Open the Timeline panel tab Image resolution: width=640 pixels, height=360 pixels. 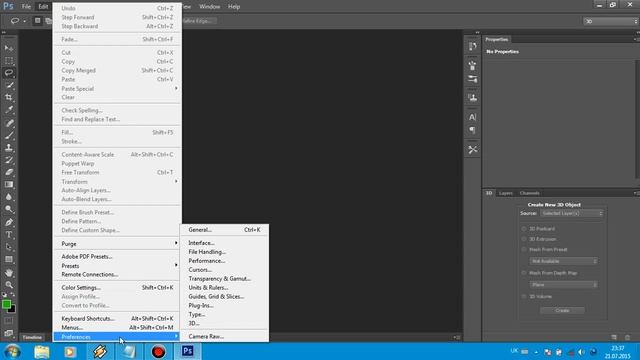tap(32, 338)
